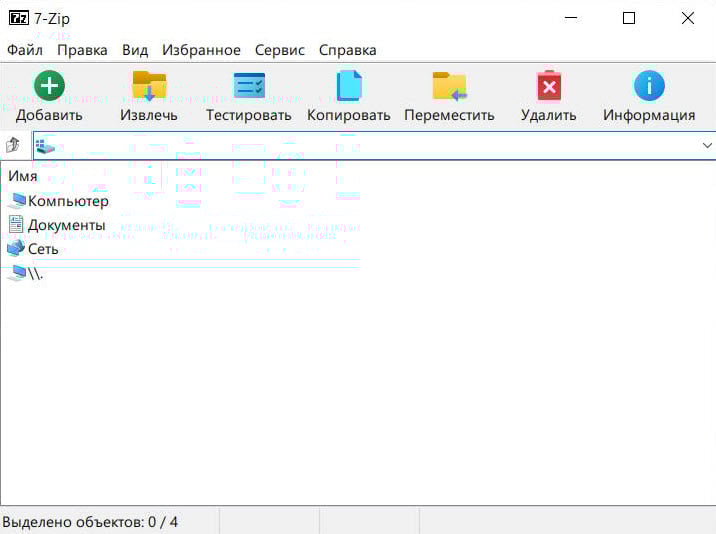Click the Переместить label in the toolbar
The width and height of the screenshot is (716, 534).
pos(449,115)
